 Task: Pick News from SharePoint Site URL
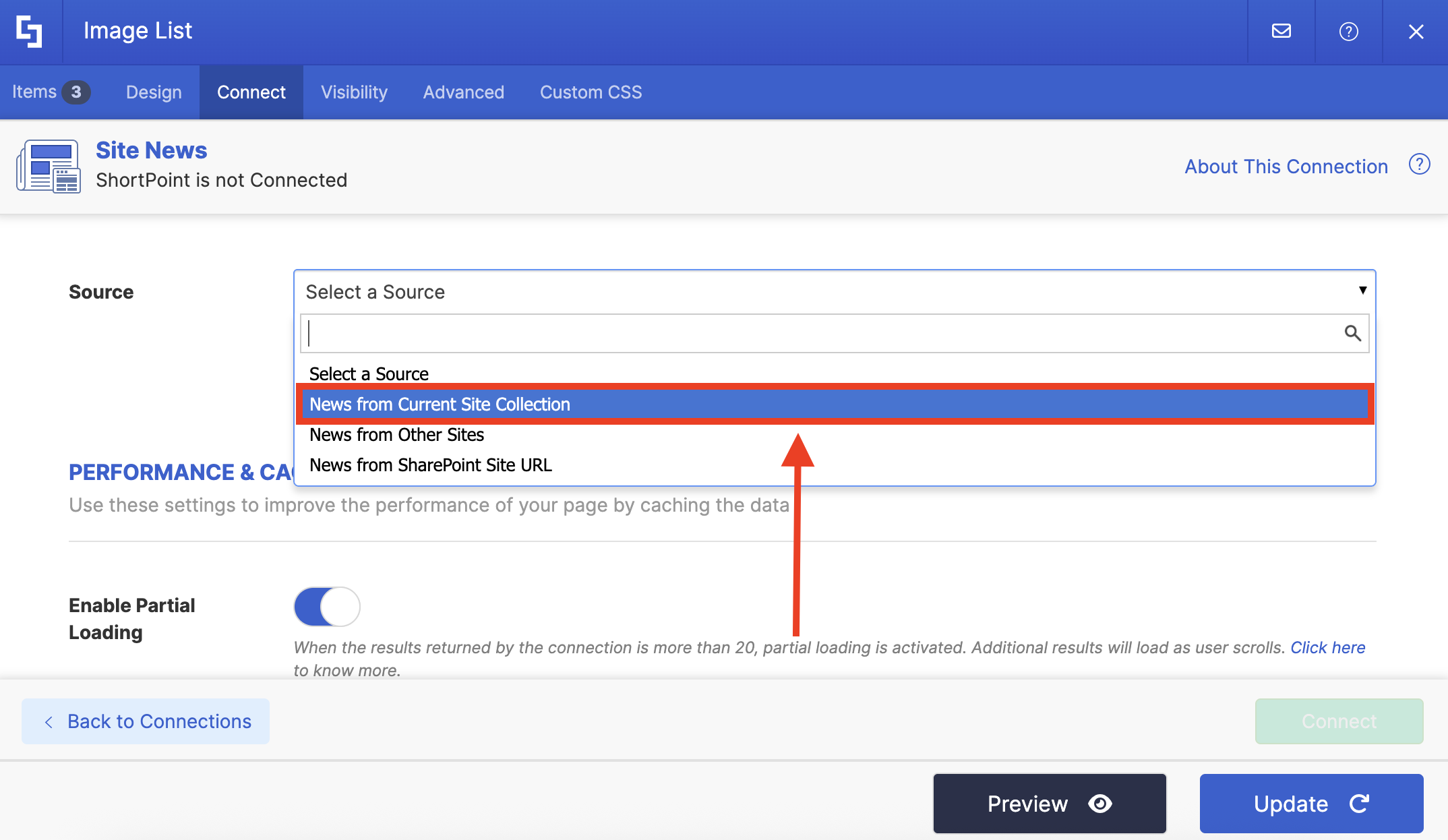[x=430, y=465]
